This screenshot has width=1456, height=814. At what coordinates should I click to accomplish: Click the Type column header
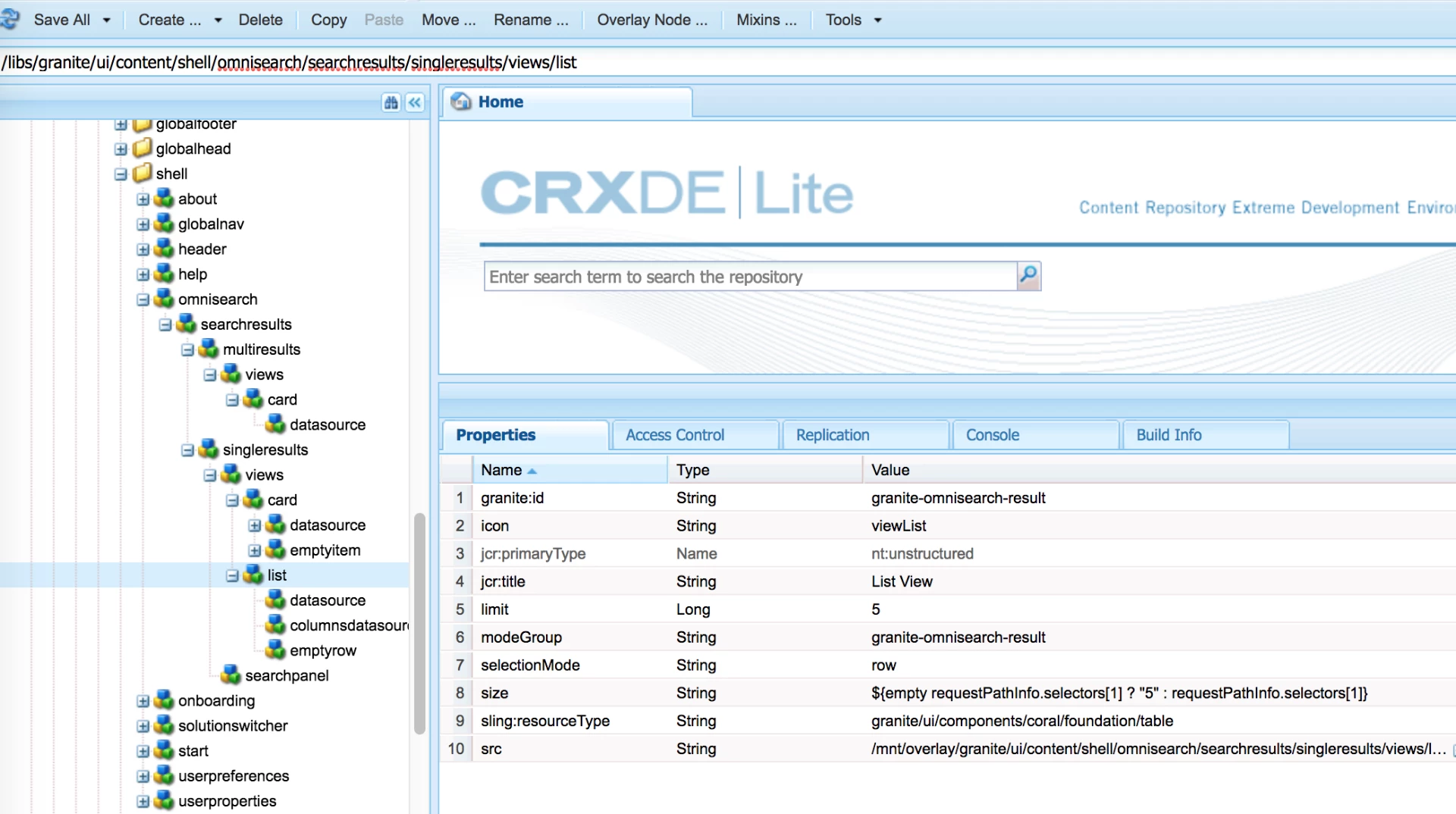pos(764,470)
